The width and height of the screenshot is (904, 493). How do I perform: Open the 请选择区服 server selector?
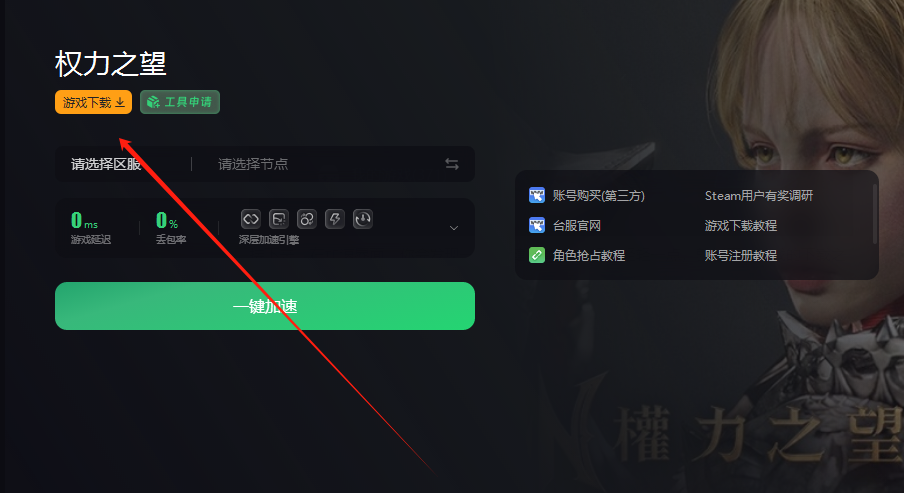pos(106,164)
